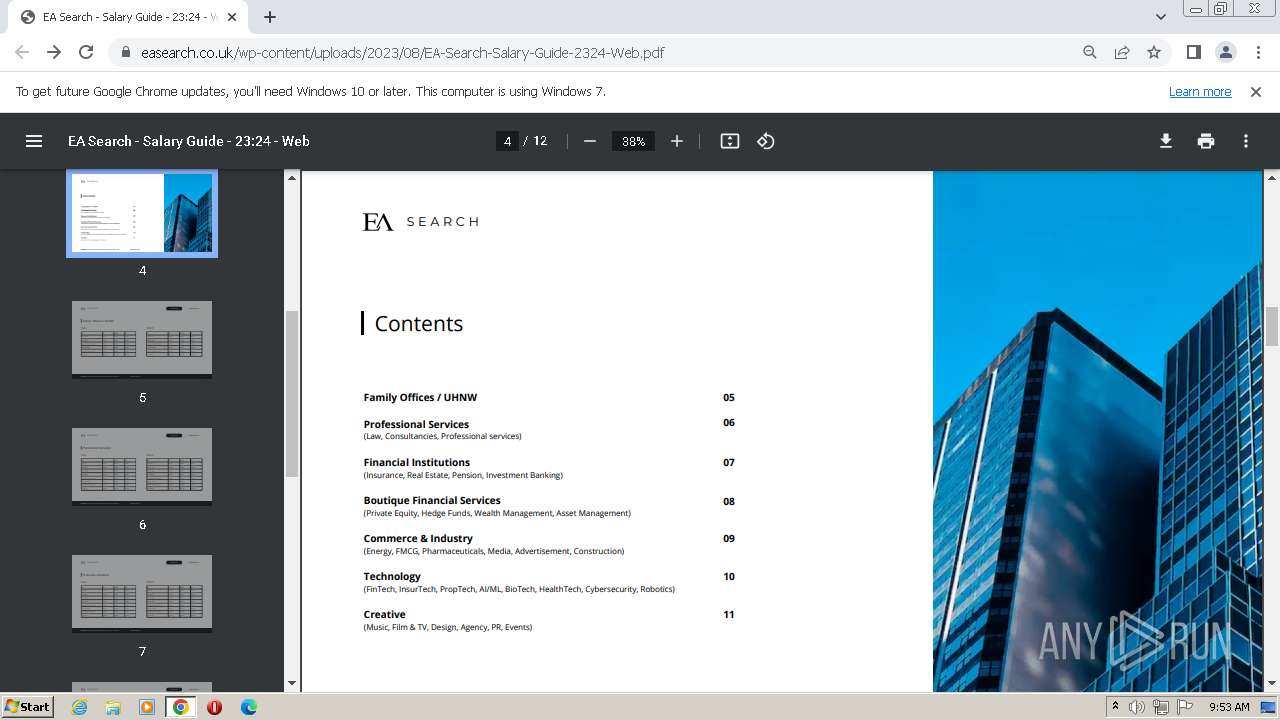Open the media player taskbar icon
Screen dimensions: 1280x720
(x=147, y=707)
